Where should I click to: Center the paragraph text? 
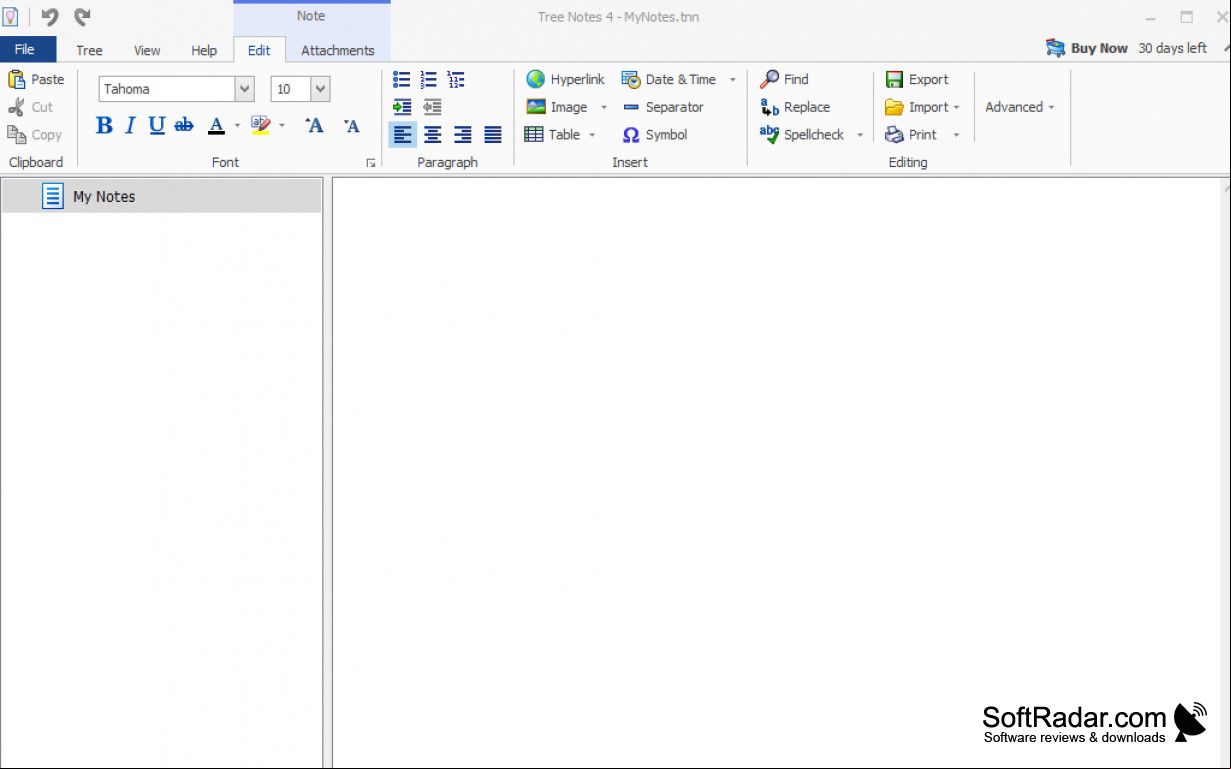(433, 134)
